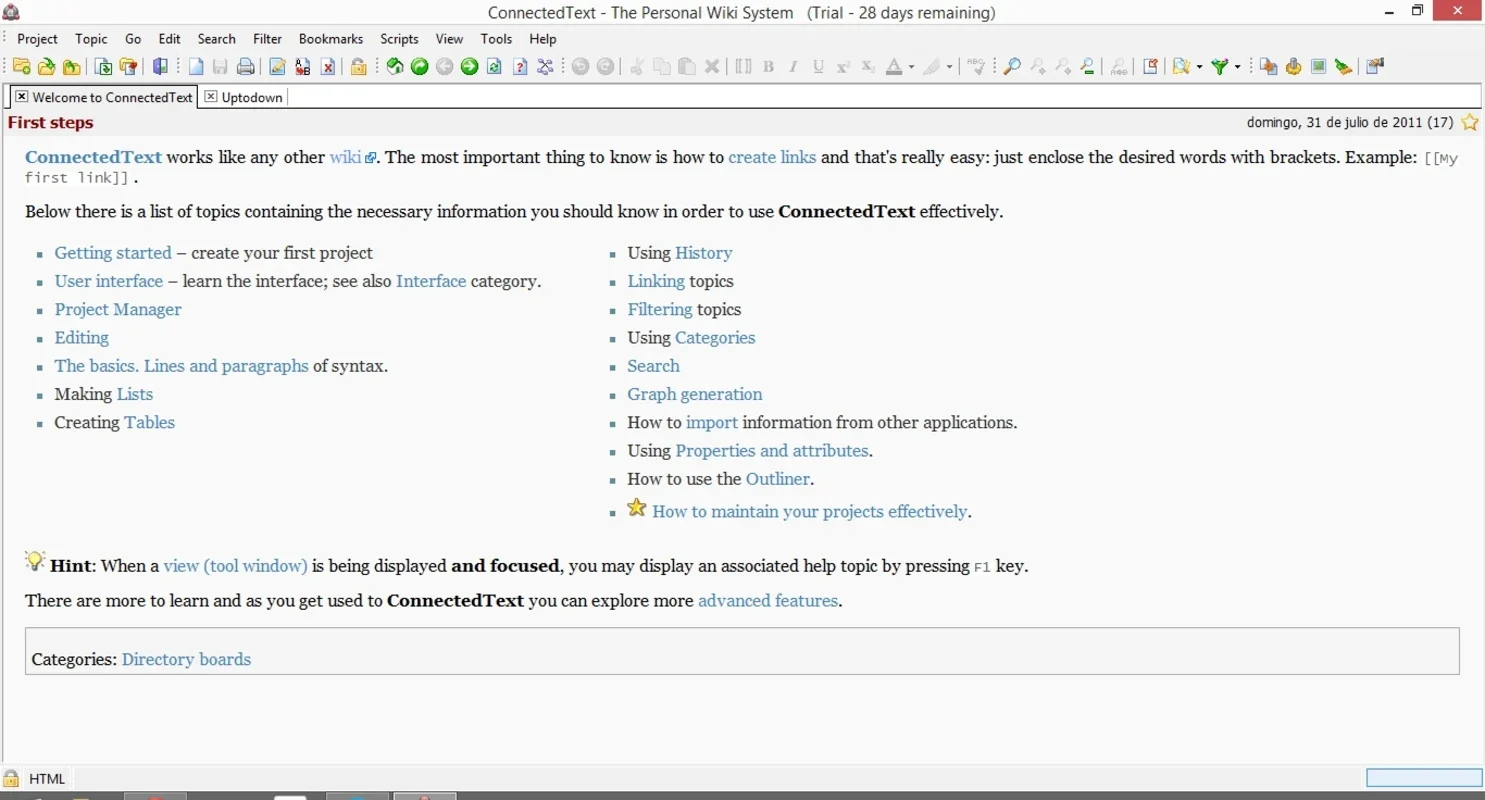
Task: Open the highlighter color dropdown arrow
Action: 949,67
